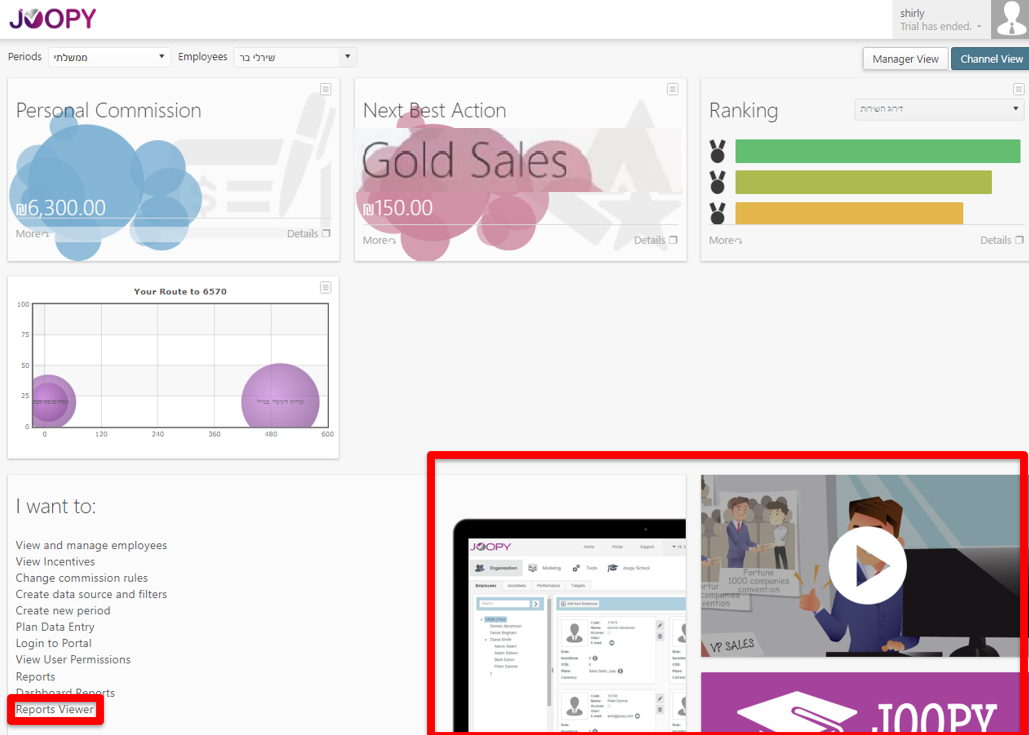Open the tablet screenshot thumbnail
The image size is (1029, 735).
point(569,625)
